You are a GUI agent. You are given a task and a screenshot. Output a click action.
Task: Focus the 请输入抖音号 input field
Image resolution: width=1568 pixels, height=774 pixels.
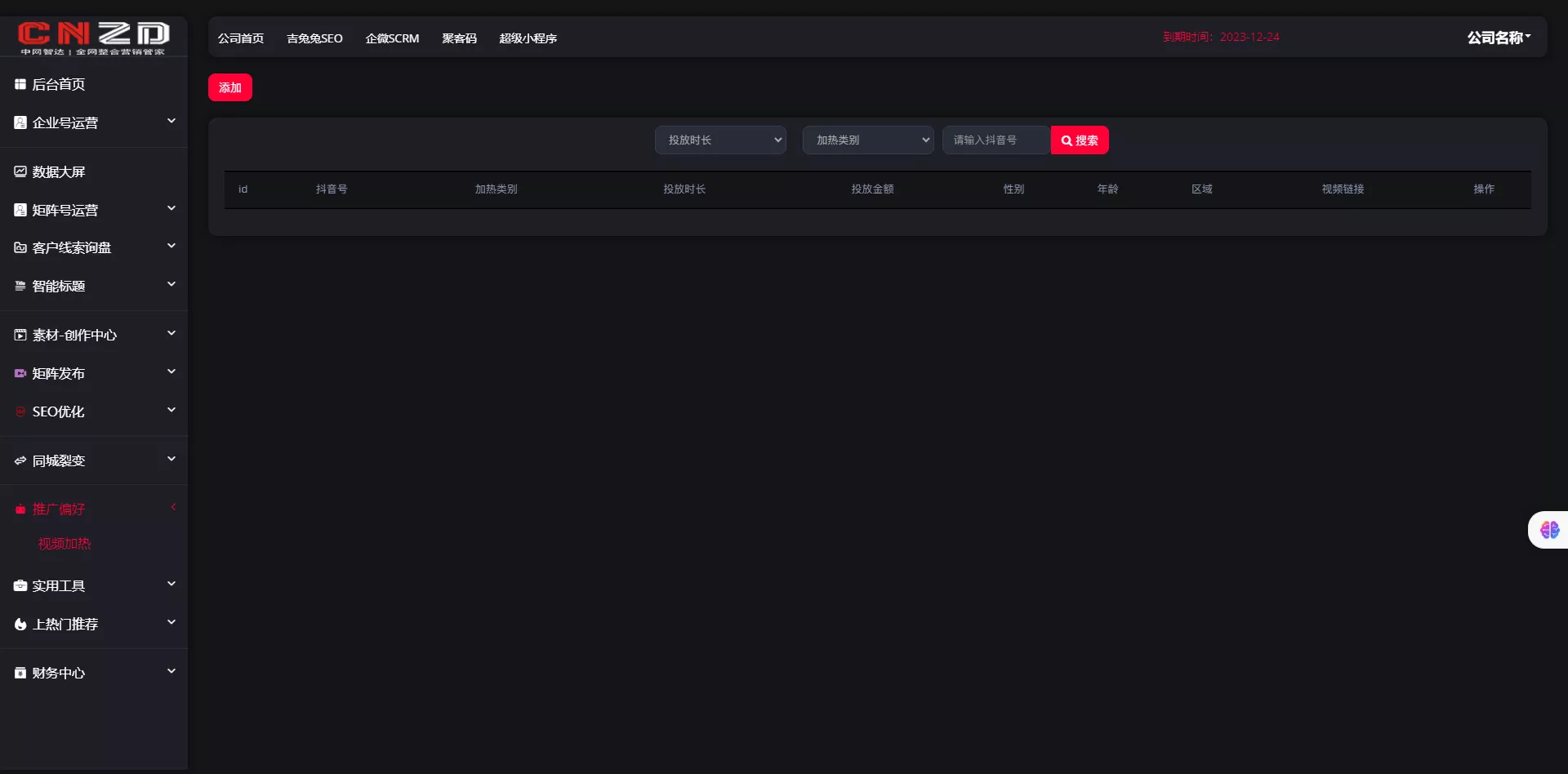point(996,140)
